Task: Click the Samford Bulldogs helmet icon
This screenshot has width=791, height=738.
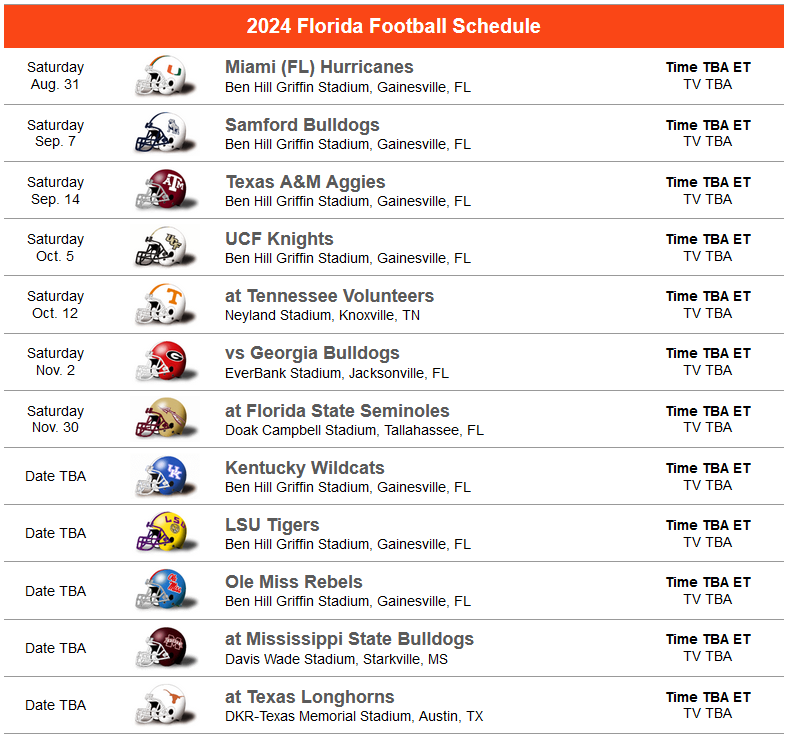Action: pyautogui.click(x=160, y=133)
